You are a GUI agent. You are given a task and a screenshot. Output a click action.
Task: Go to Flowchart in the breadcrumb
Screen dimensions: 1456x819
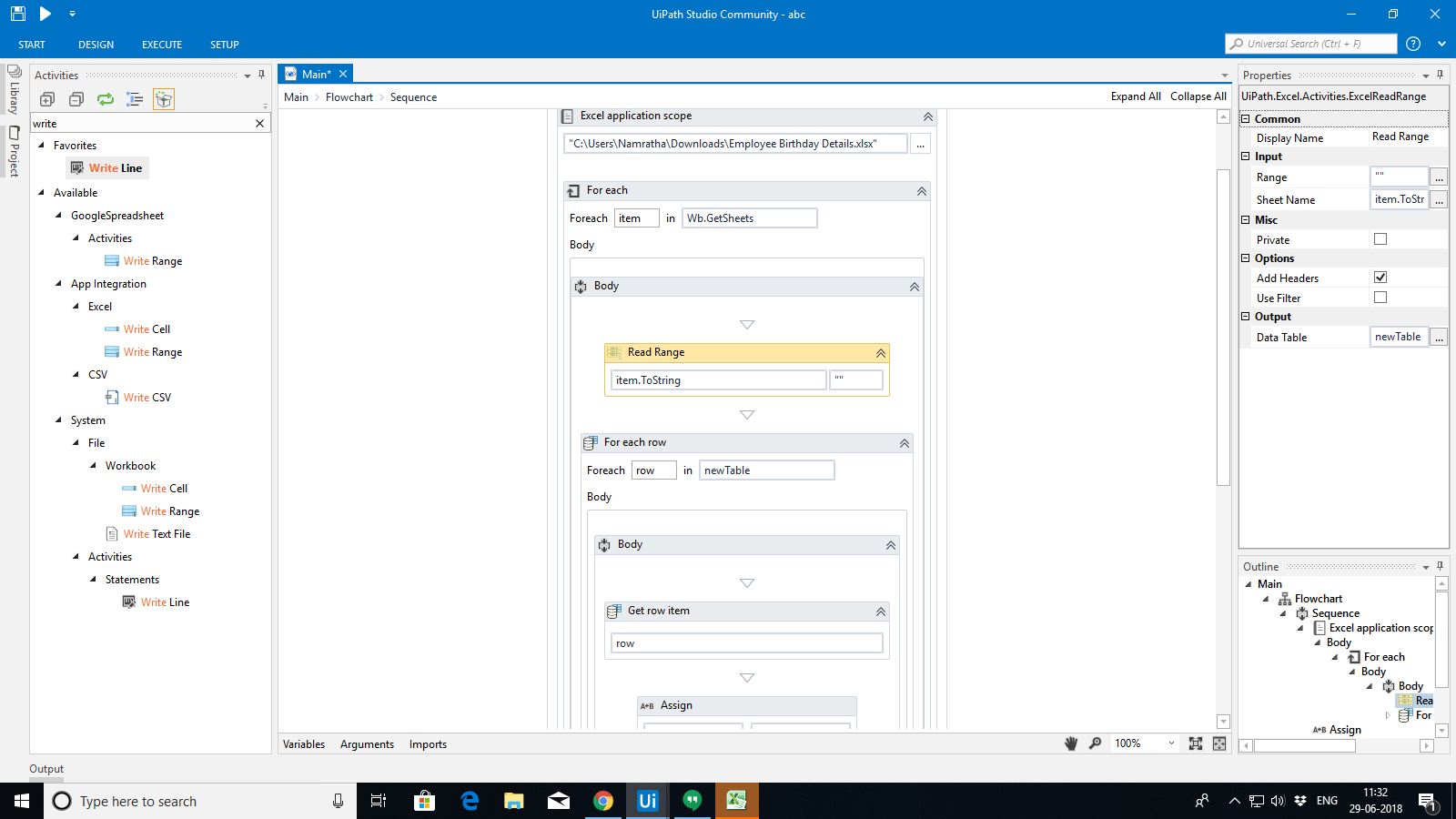coord(349,97)
